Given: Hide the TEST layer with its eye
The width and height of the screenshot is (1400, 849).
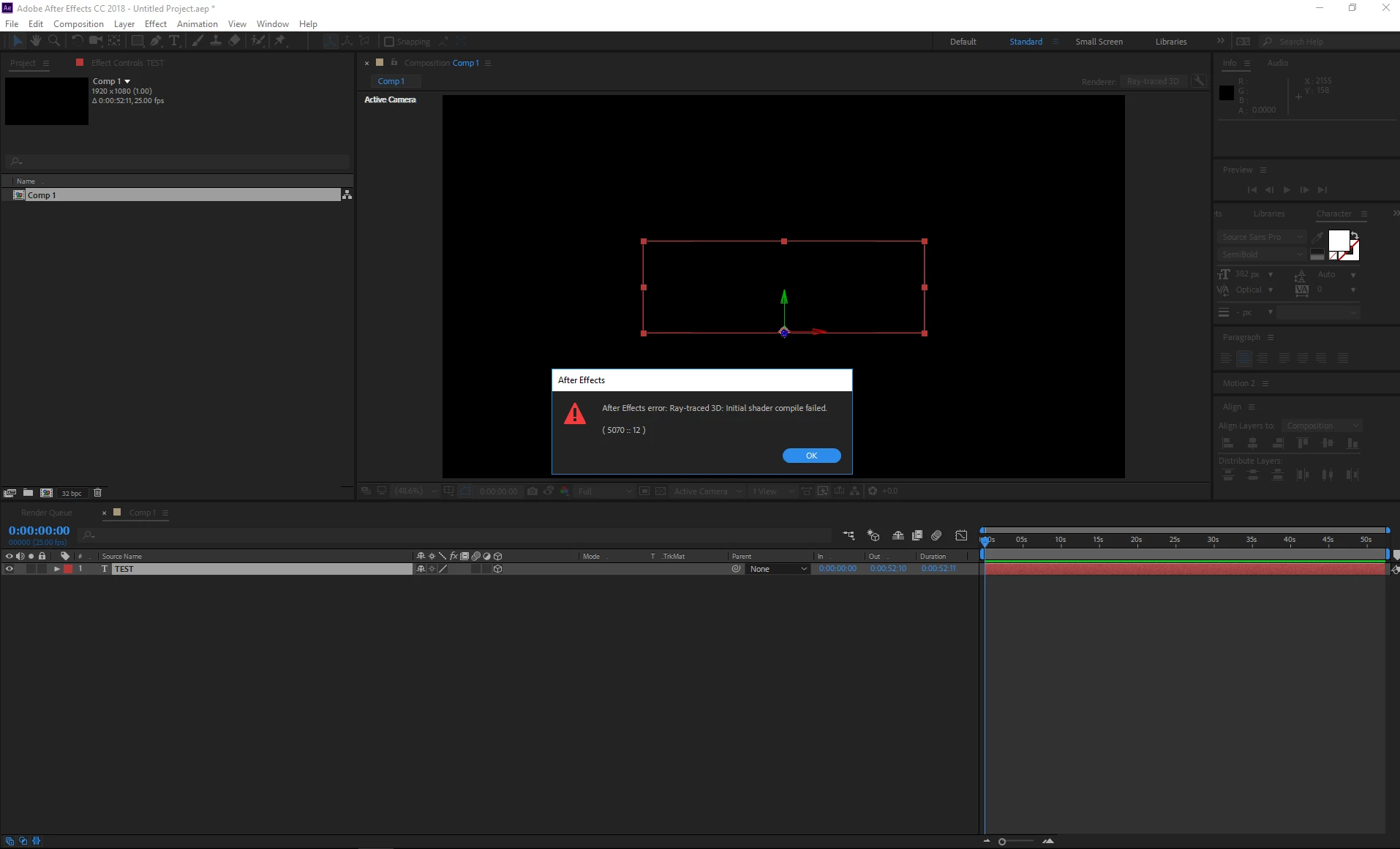Looking at the screenshot, I should coord(9,569).
